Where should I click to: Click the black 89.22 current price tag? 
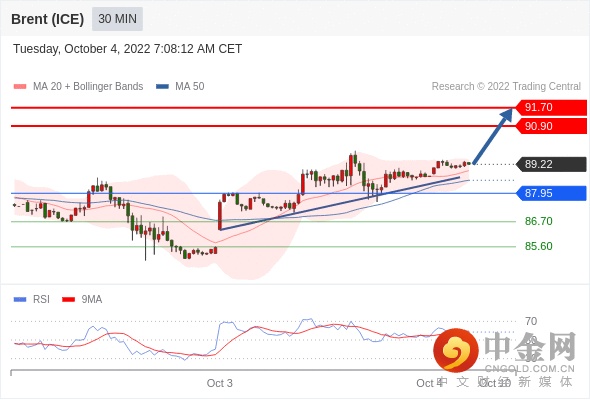tap(551, 164)
